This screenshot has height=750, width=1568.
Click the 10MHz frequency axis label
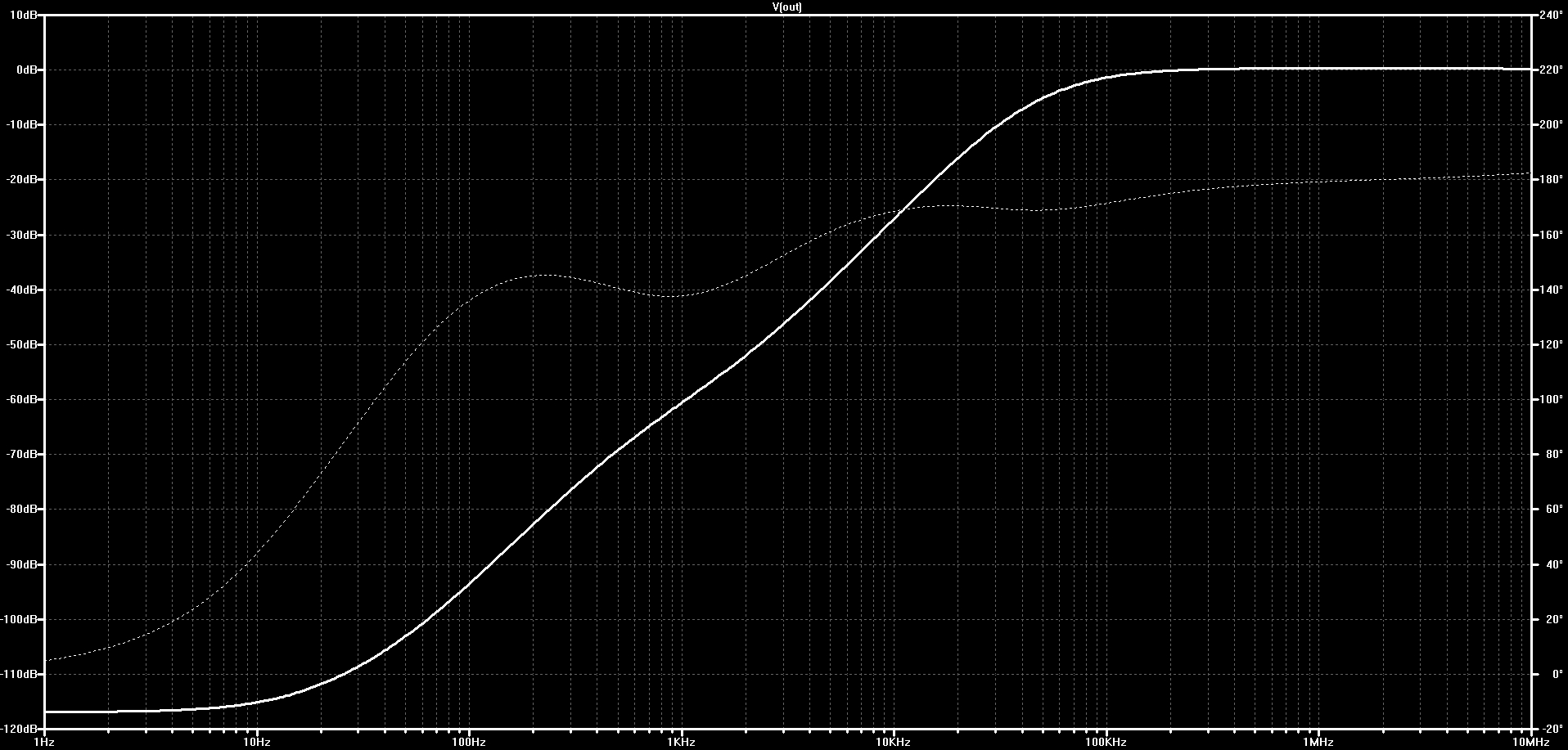click(1530, 742)
